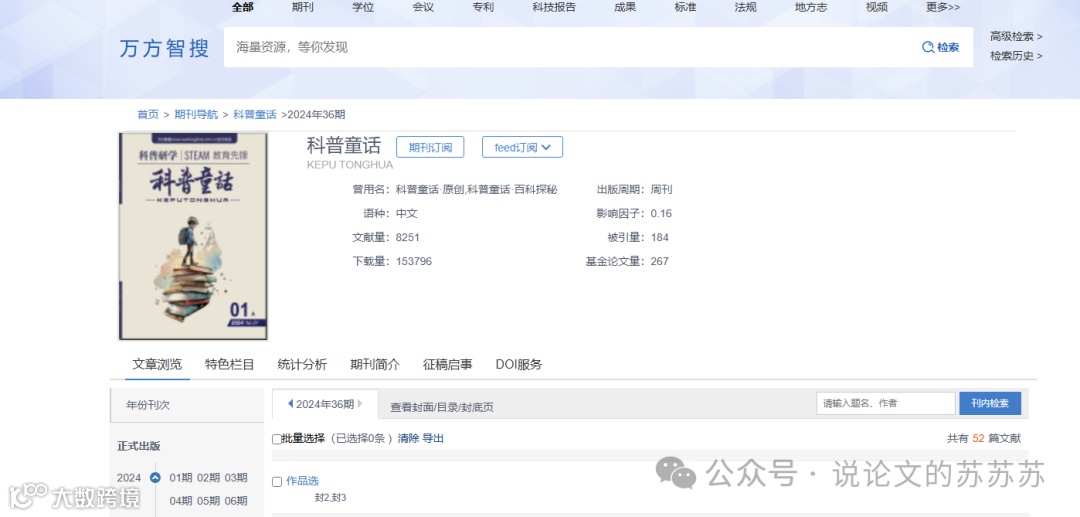This screenshot has height=517, width=1080.
Task: Click the 下载量 value 153796
Action: click(414, 262)
